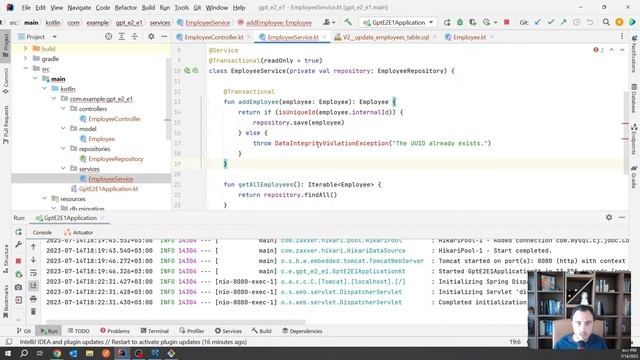Switch to V2__update_employees_table.sql tab
This screenshot has height=360, width=640.
[x=385, y=37]
